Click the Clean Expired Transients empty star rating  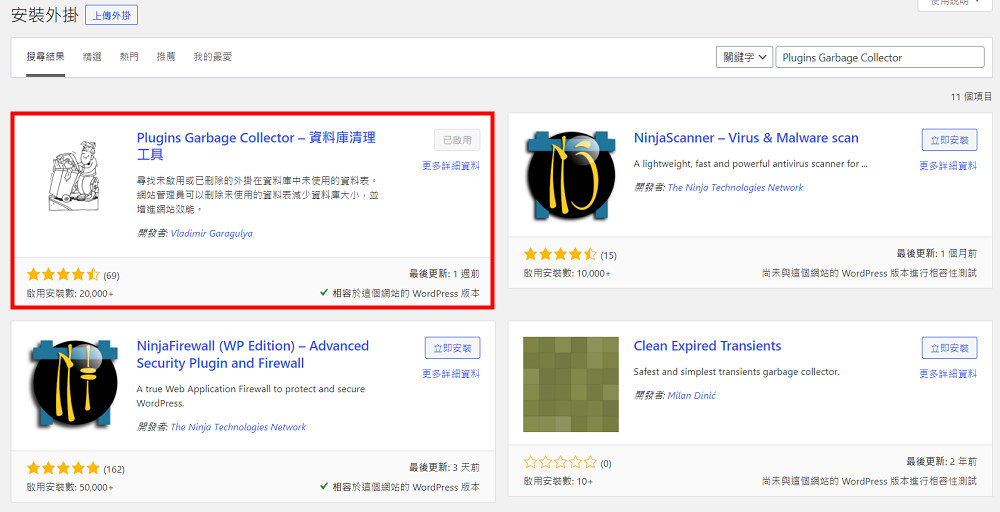click(560, 463)
